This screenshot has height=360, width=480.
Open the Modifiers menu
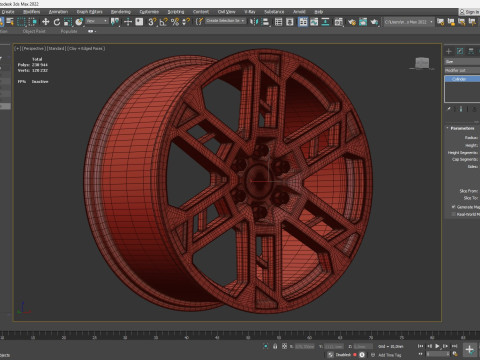pyautogui.click(x=32, y=12)
